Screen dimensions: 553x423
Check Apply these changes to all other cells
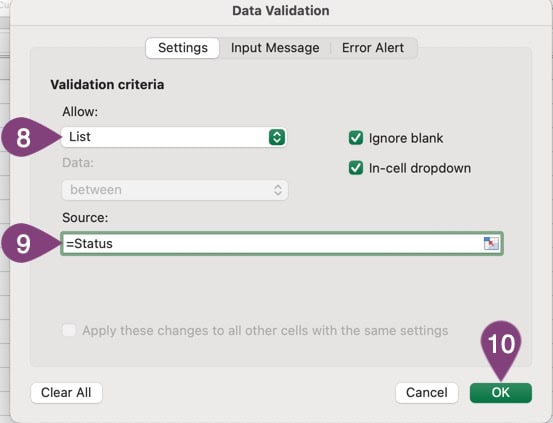pyautogui.click(x=69, y=331)
